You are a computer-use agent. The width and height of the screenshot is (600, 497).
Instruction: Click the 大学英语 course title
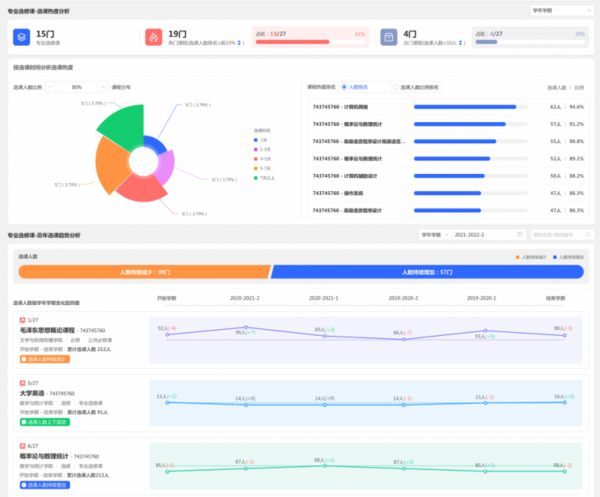(32, 393)
